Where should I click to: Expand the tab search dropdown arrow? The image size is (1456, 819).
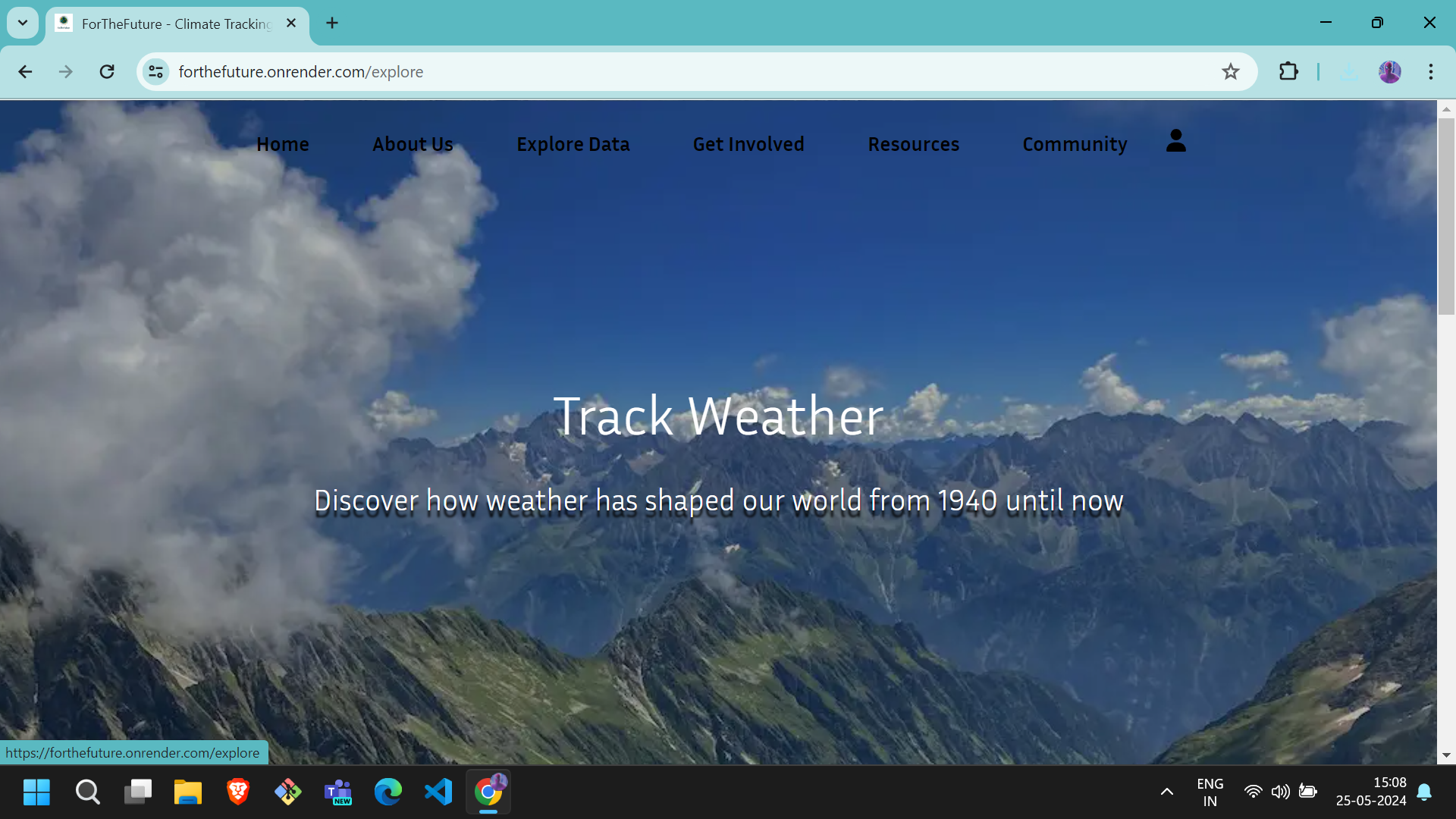pos(23,23)
